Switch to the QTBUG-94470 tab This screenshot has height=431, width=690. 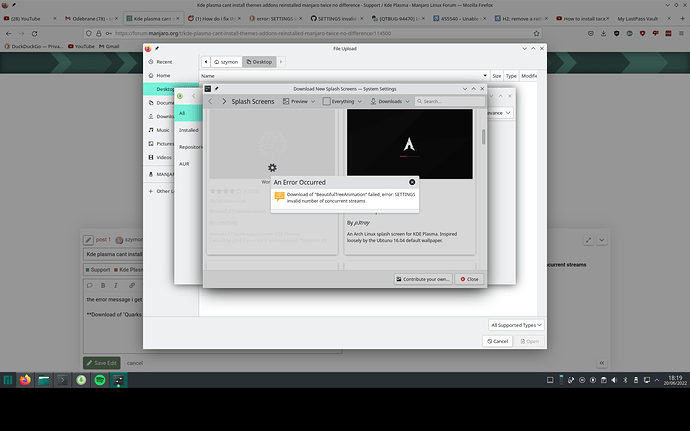tap(398, 18)
